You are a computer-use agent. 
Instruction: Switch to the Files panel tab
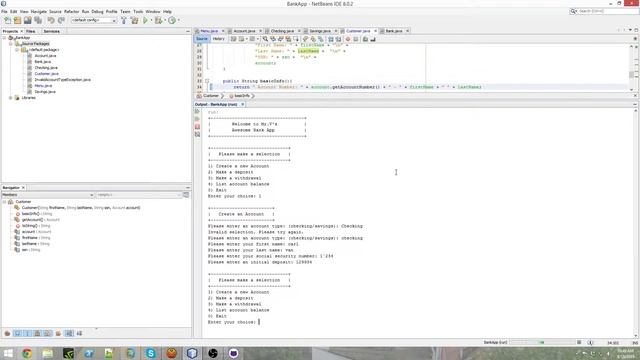point(31,31)
